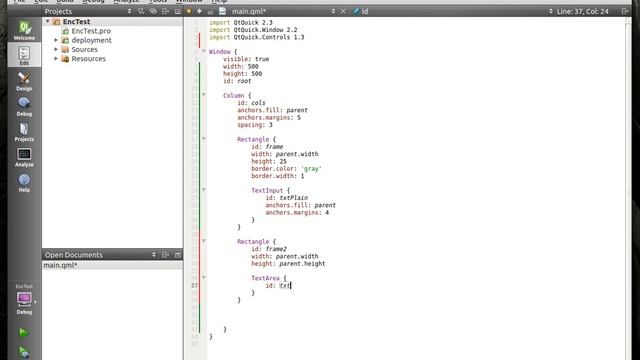Select the EncTest project root
640x360 pixels.
(76, 22)
